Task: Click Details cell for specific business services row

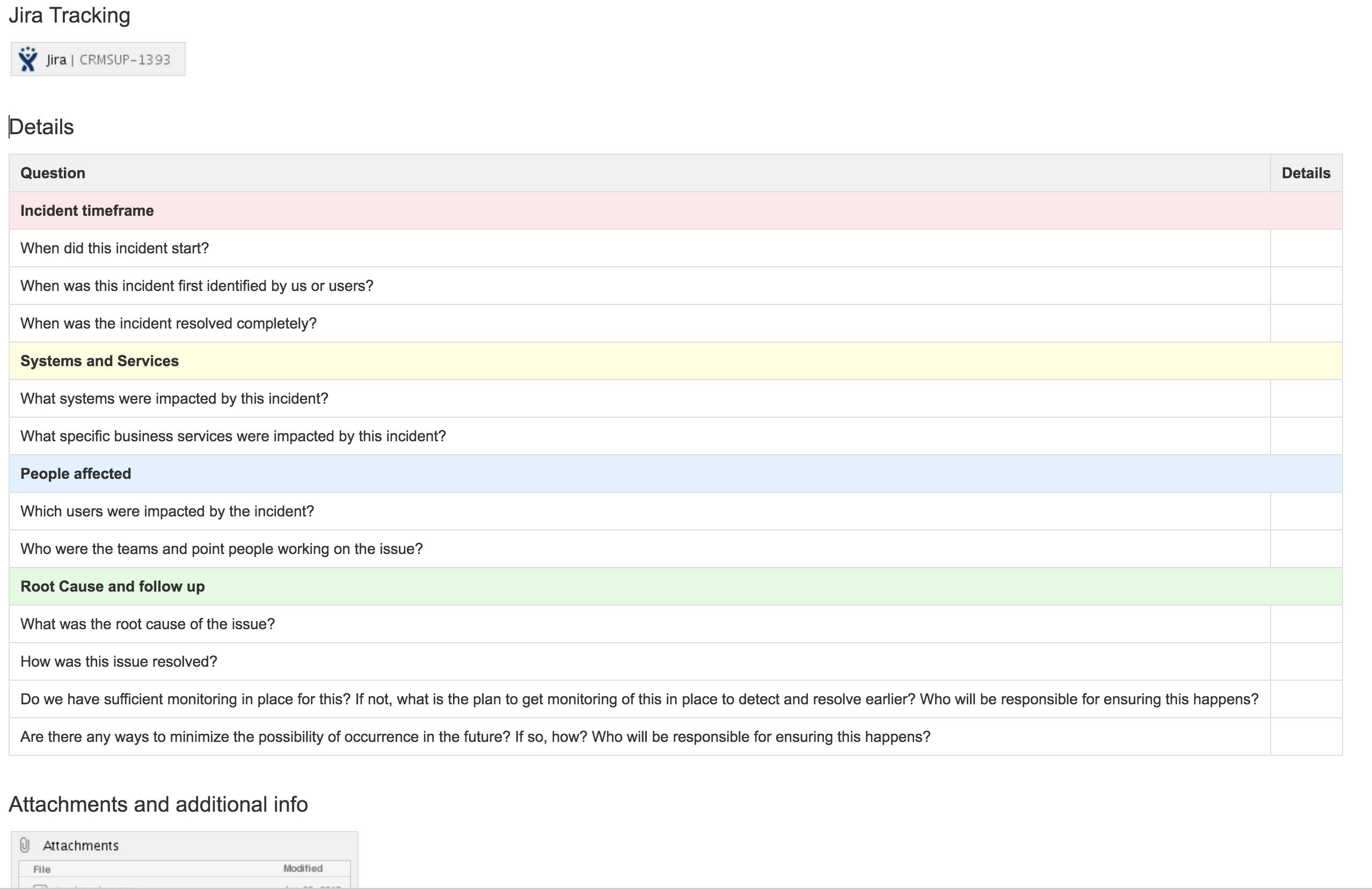Action: (x=1305, y=436)
